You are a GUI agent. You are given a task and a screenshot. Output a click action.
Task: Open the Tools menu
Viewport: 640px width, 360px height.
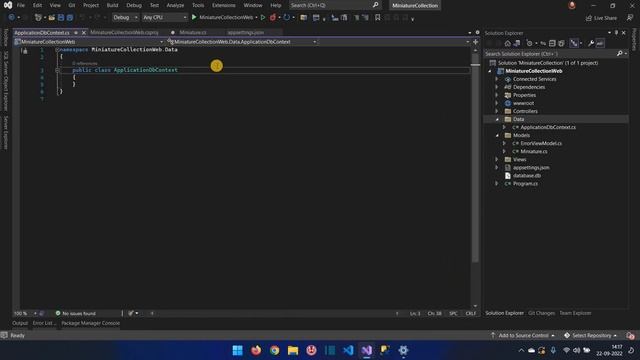click(198, 5)
